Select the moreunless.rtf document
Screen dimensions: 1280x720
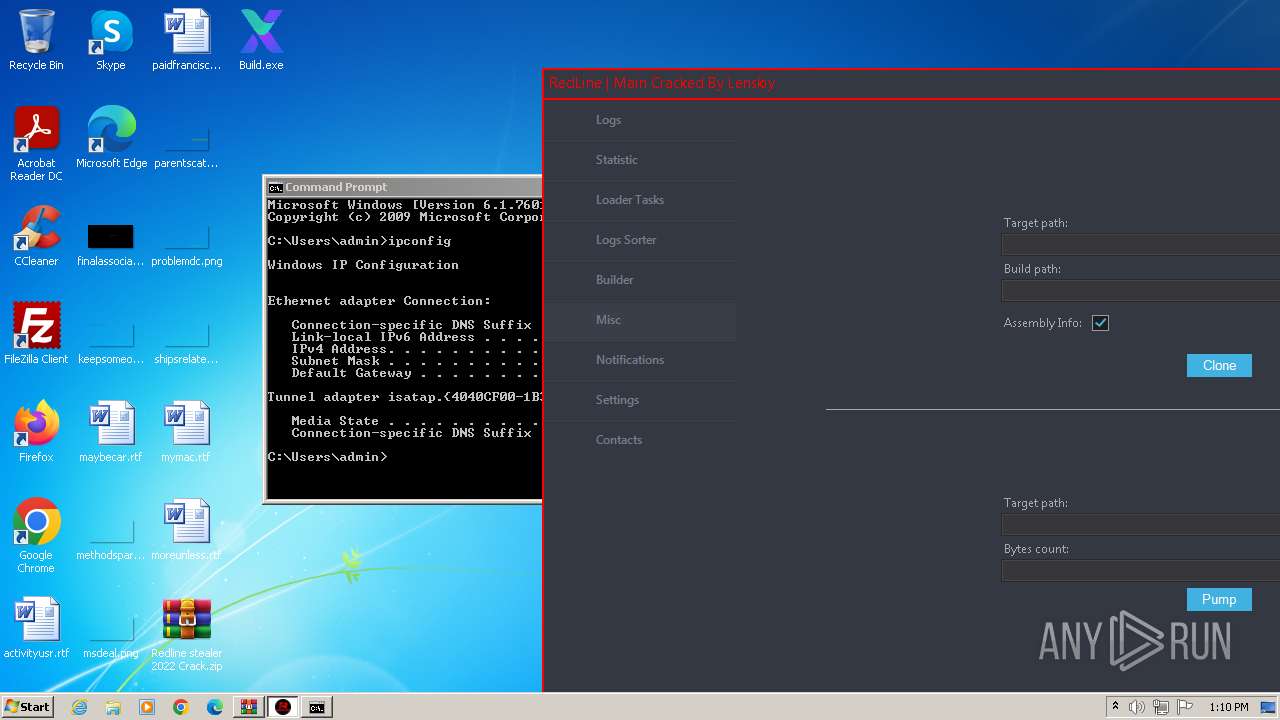pyautogui.click(x=187, y=530)
